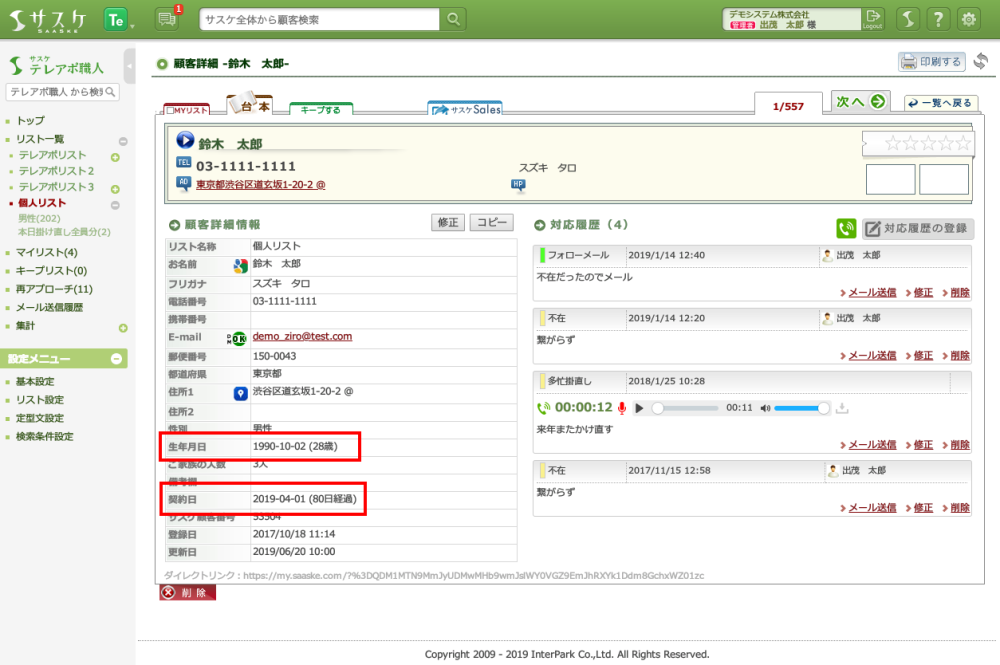Click 修正 button in 顧客詳細情報
This screenshot has height=665, width=1000.
tap(448, 223)
